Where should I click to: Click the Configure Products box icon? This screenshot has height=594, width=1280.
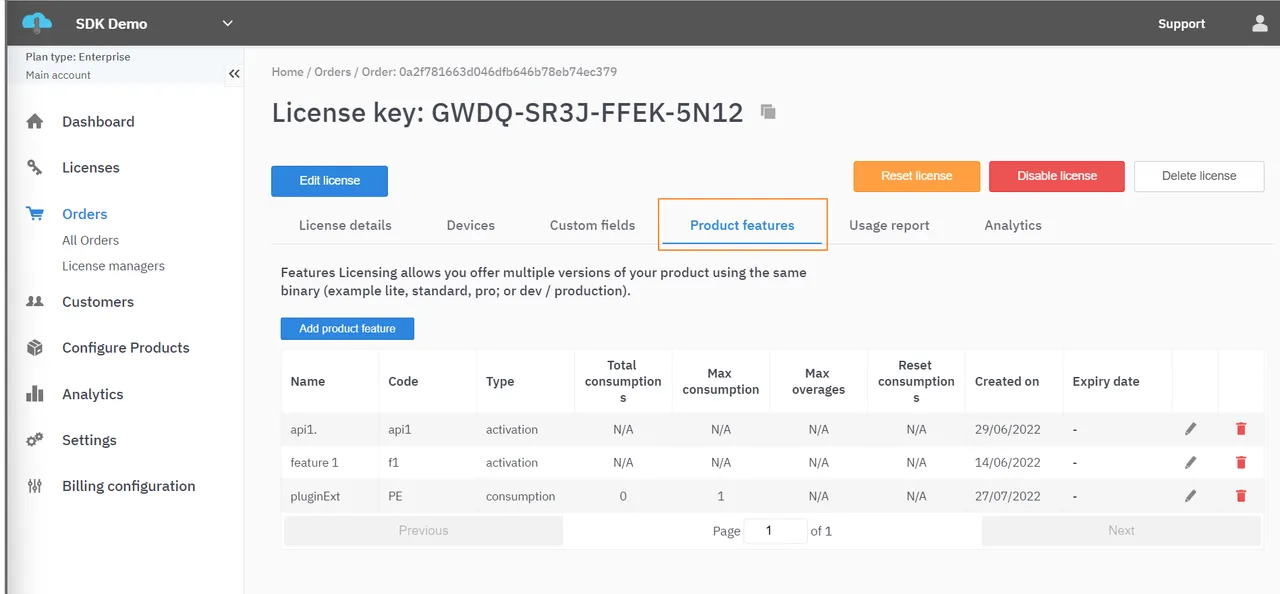pyautogui.click(x=34, y=347)
